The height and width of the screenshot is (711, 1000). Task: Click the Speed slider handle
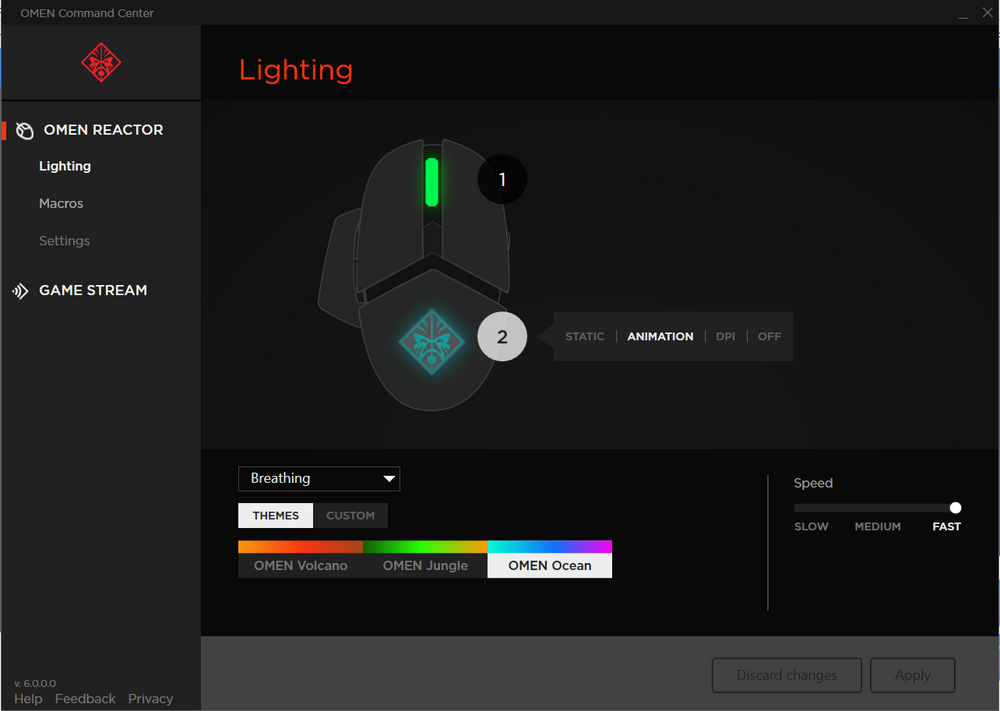coord(955,508)
